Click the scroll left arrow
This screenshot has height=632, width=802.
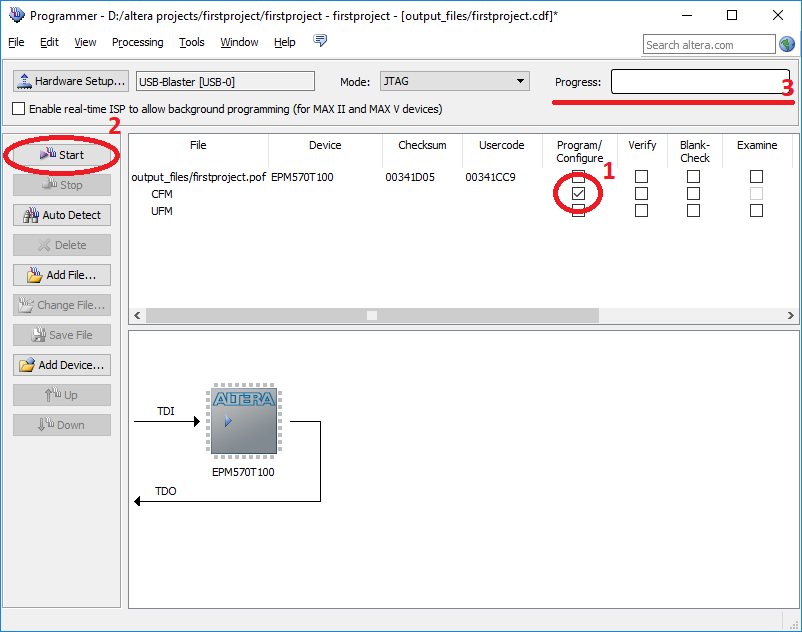click(x=137, y=315)
